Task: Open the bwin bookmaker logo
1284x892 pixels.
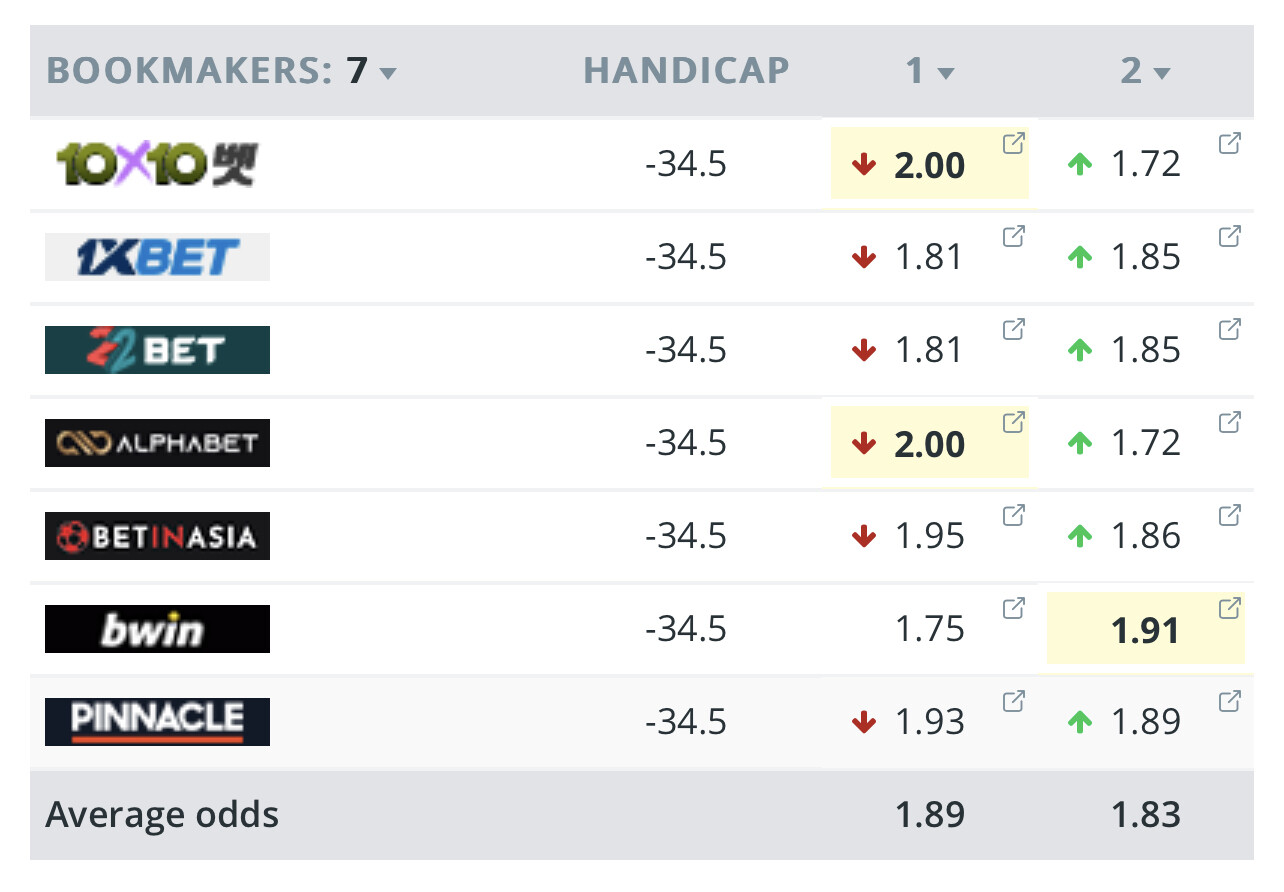Action: point(157,629)
